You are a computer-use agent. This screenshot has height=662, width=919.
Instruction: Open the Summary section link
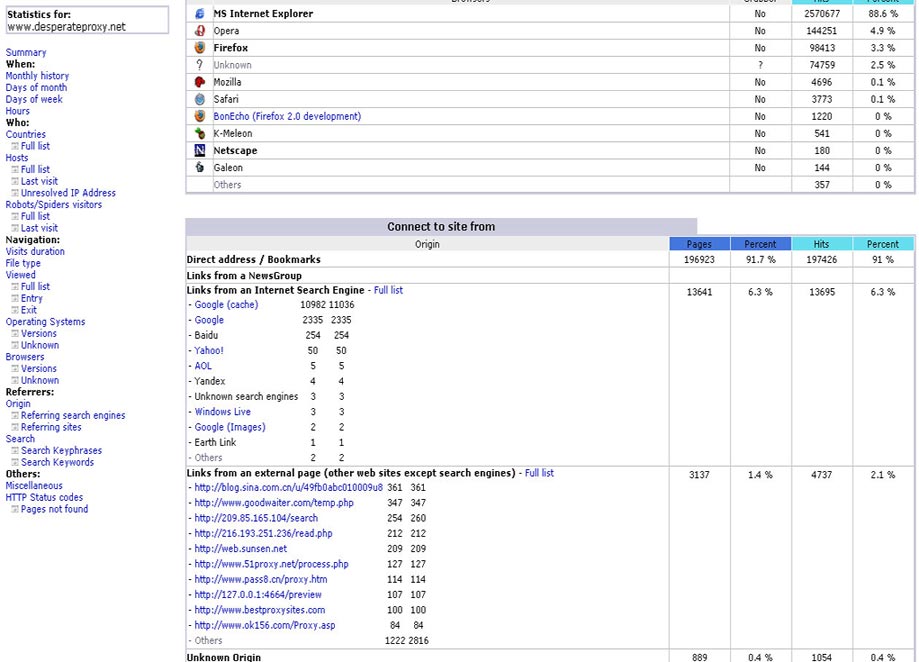coord(26,52)
